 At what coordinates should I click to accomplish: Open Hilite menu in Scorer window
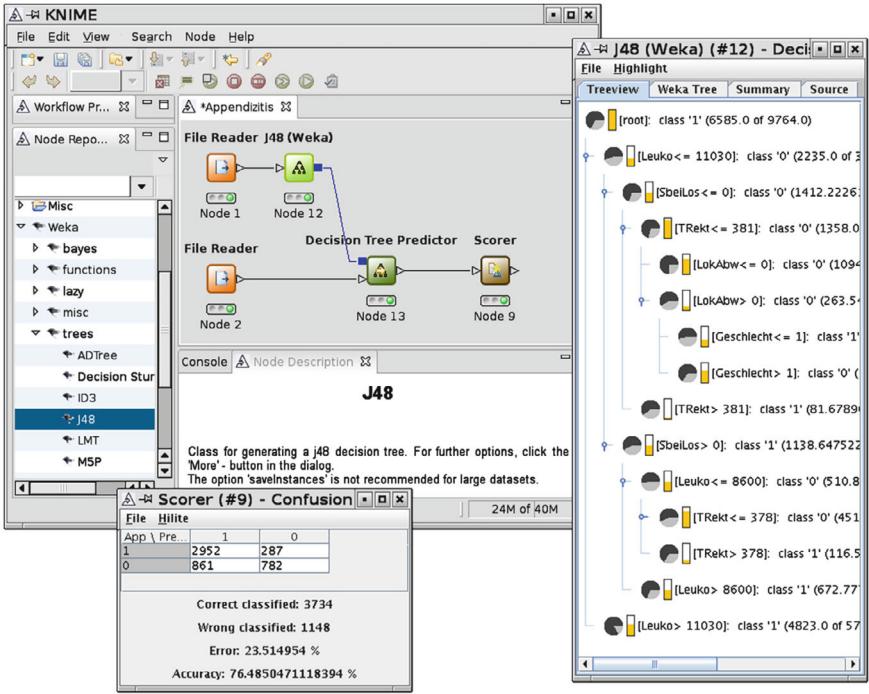[171, 519]
